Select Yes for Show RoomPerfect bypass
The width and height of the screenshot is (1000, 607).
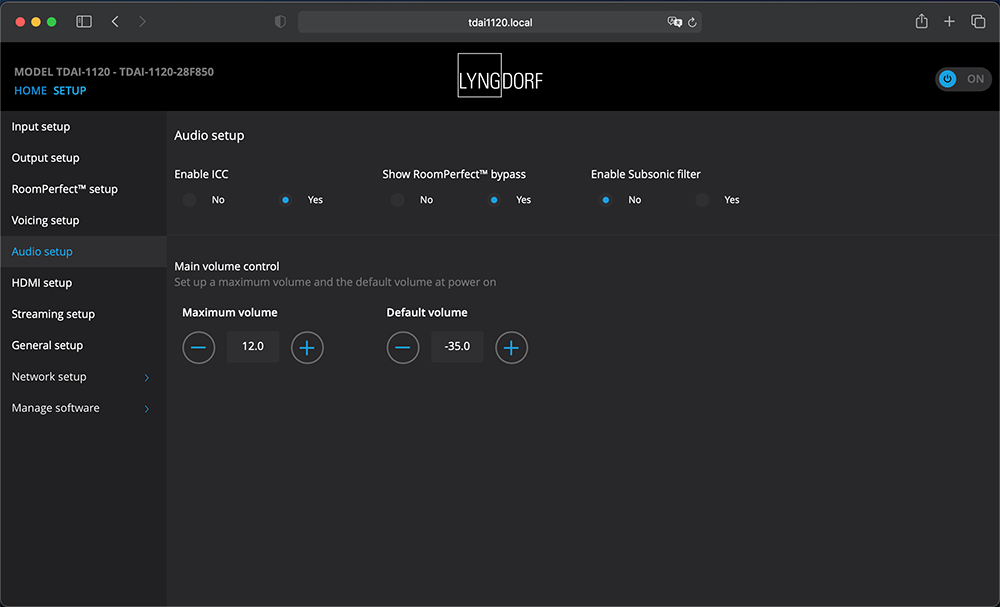coord(494,200)
